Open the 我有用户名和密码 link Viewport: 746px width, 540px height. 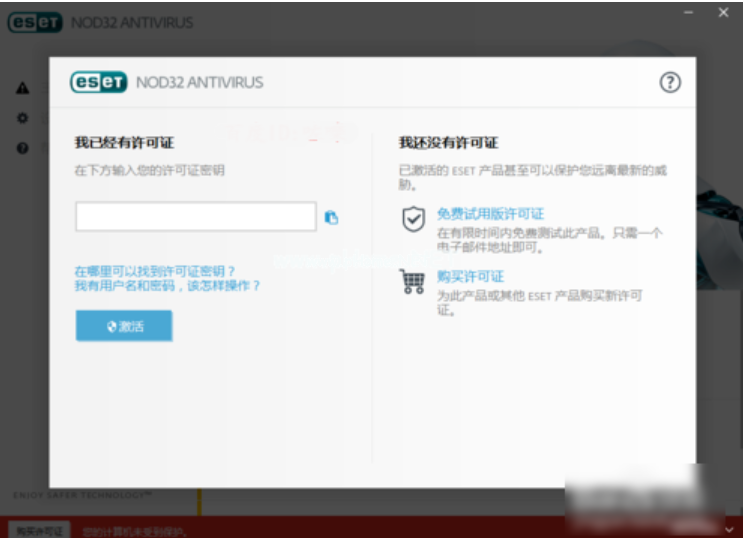(x=167, y=286)
